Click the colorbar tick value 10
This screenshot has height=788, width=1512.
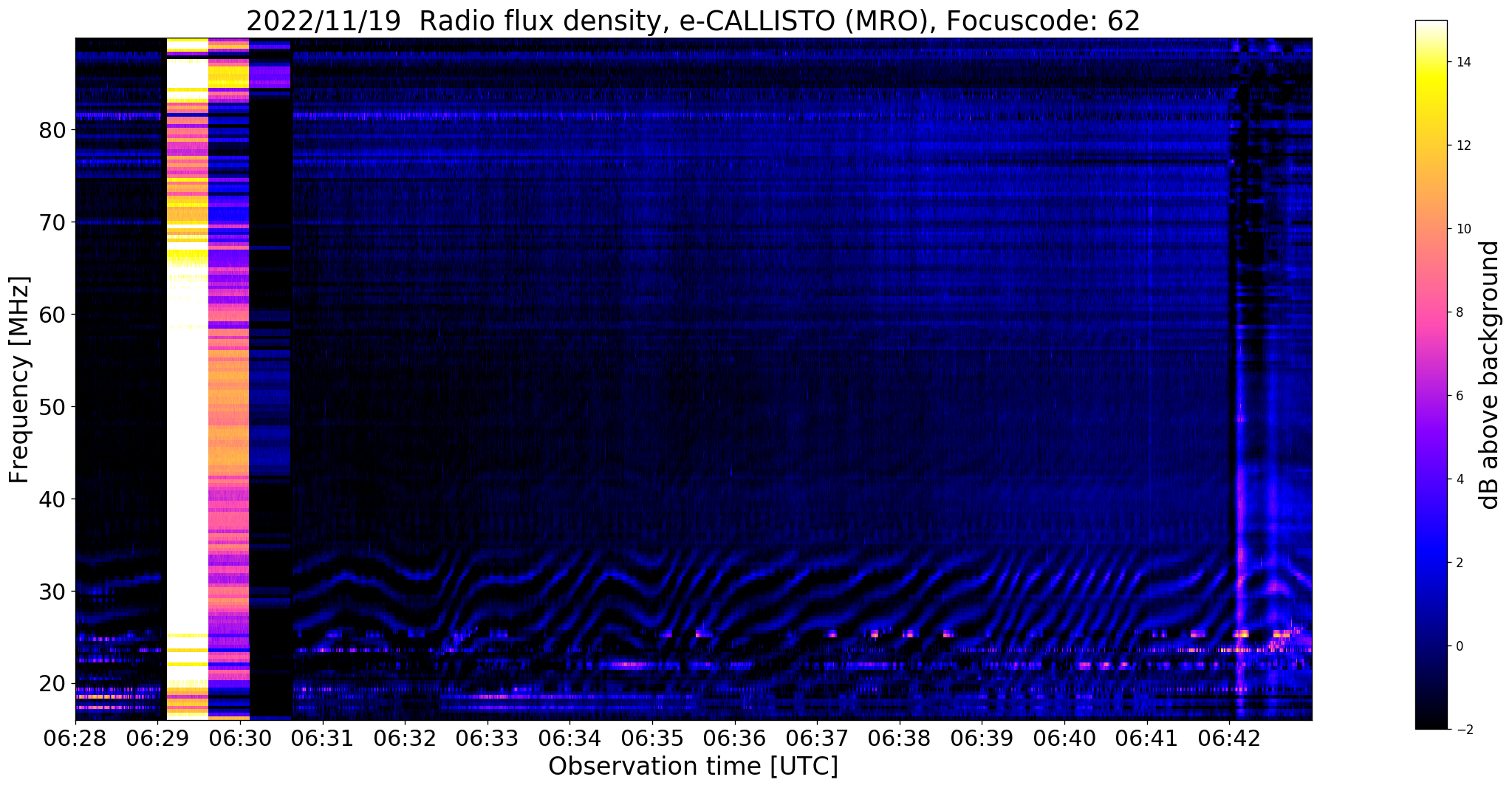(1463, 229)
